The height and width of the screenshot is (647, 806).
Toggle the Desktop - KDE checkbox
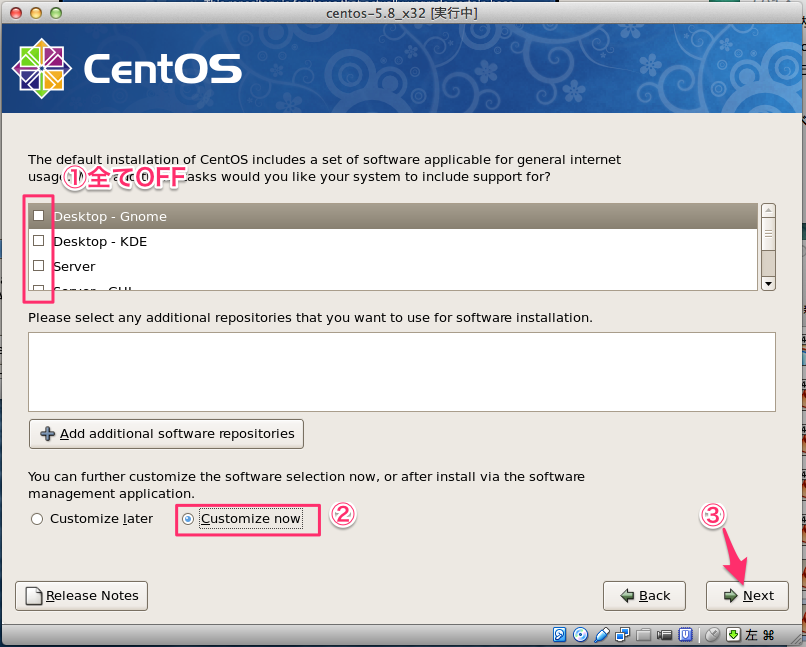[x=39, y=241]
